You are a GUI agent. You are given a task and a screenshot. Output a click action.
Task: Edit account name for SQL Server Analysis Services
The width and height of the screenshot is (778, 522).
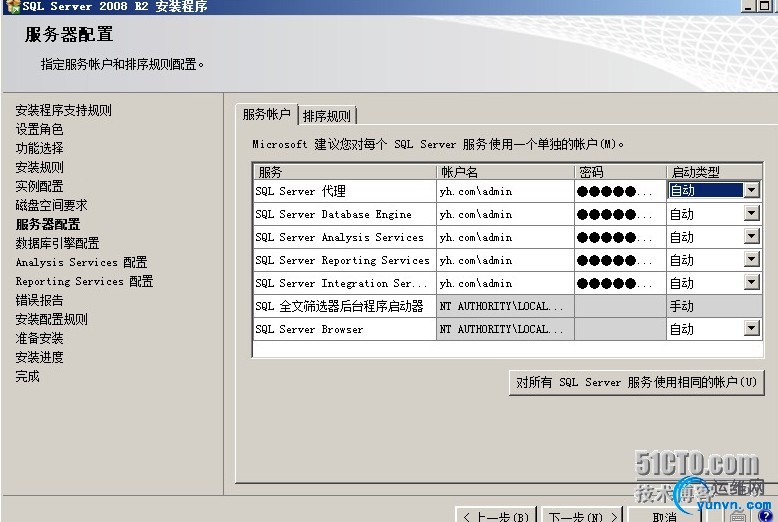tap(505, 237)
